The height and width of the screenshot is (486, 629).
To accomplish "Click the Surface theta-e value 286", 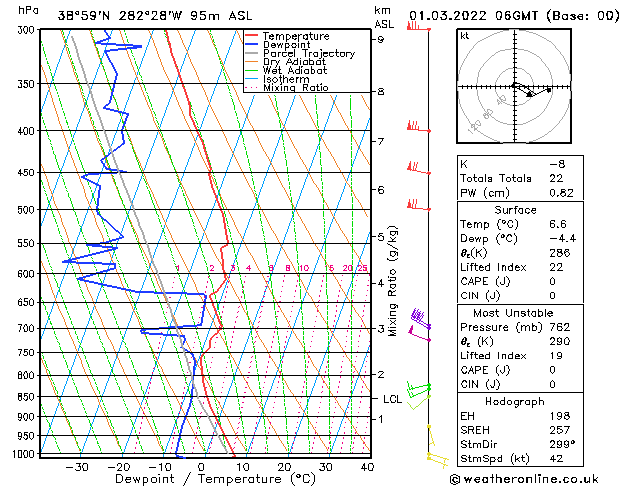I will [x=560, y=253].
